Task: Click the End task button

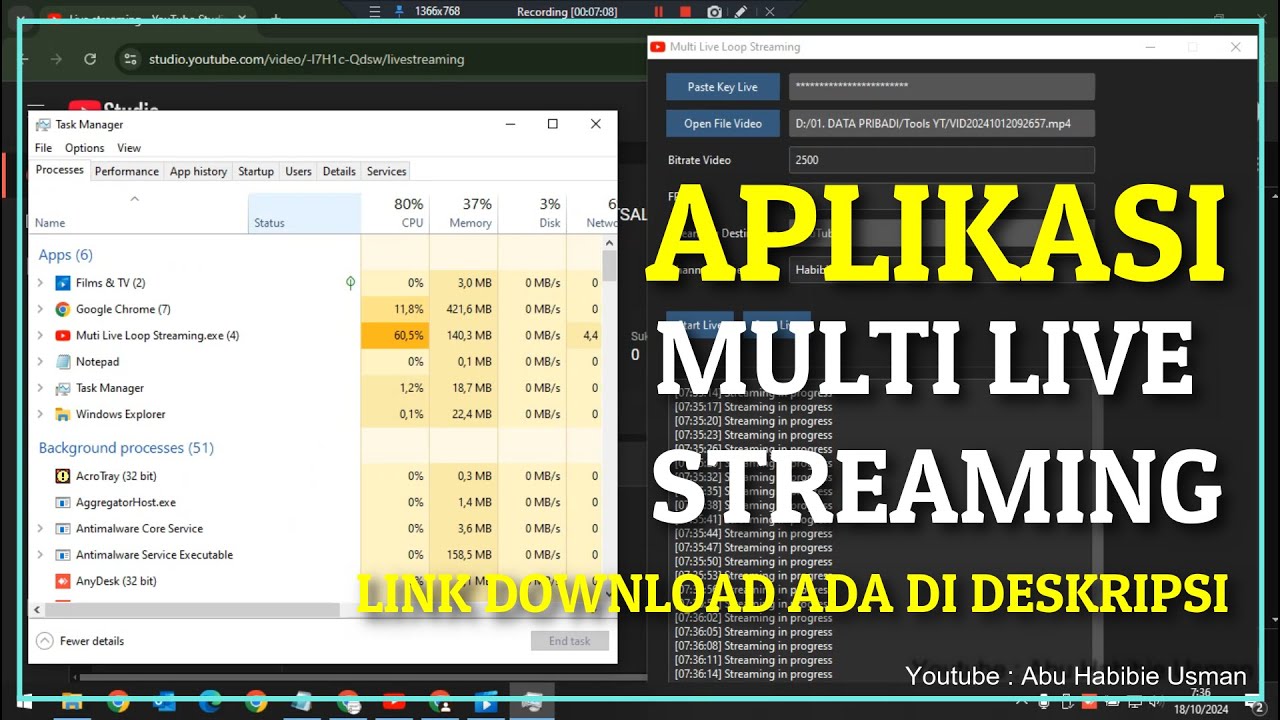Action: pos(570,641)
